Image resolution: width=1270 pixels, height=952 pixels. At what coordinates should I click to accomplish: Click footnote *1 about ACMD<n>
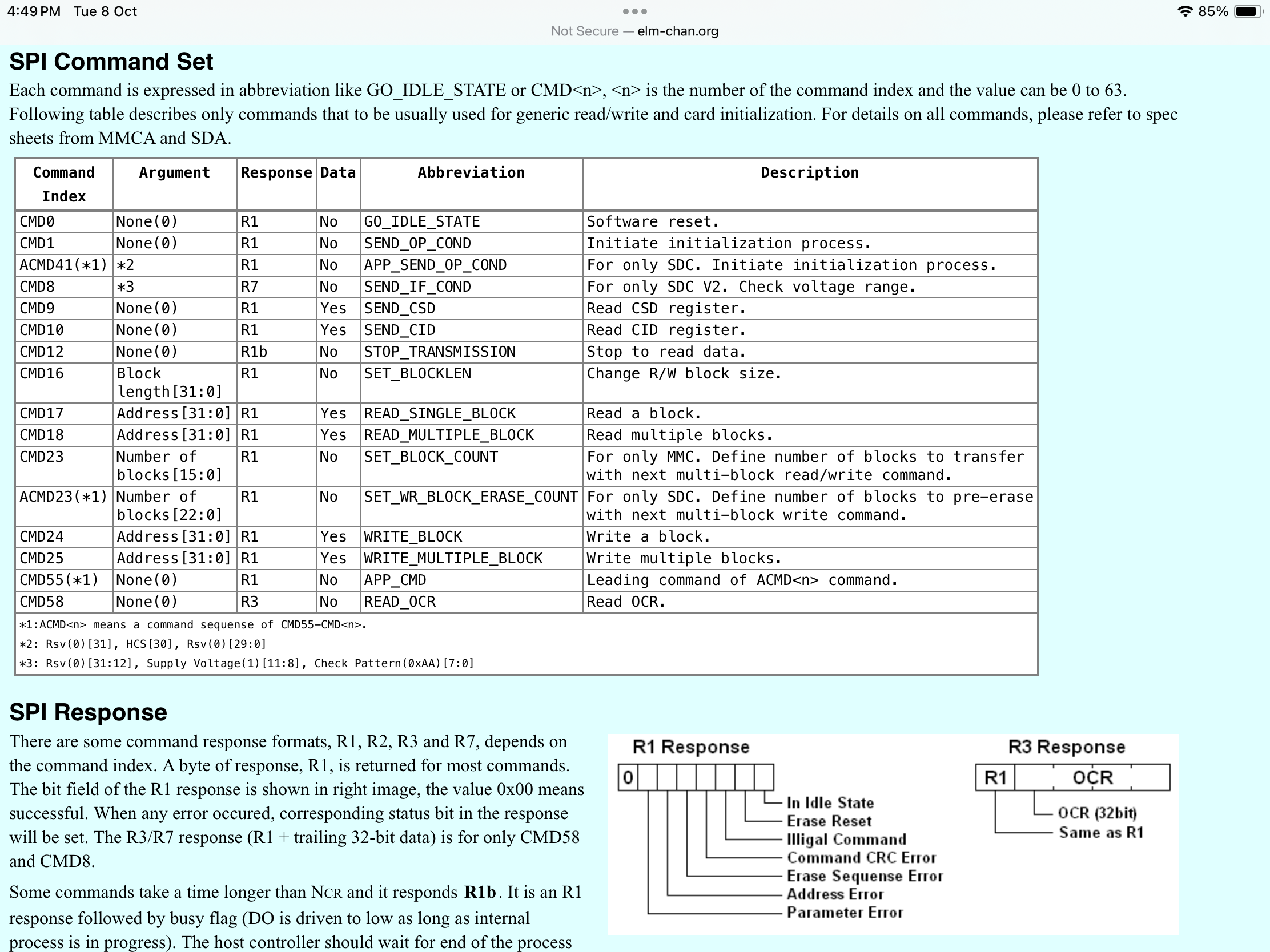pos(193,624)
